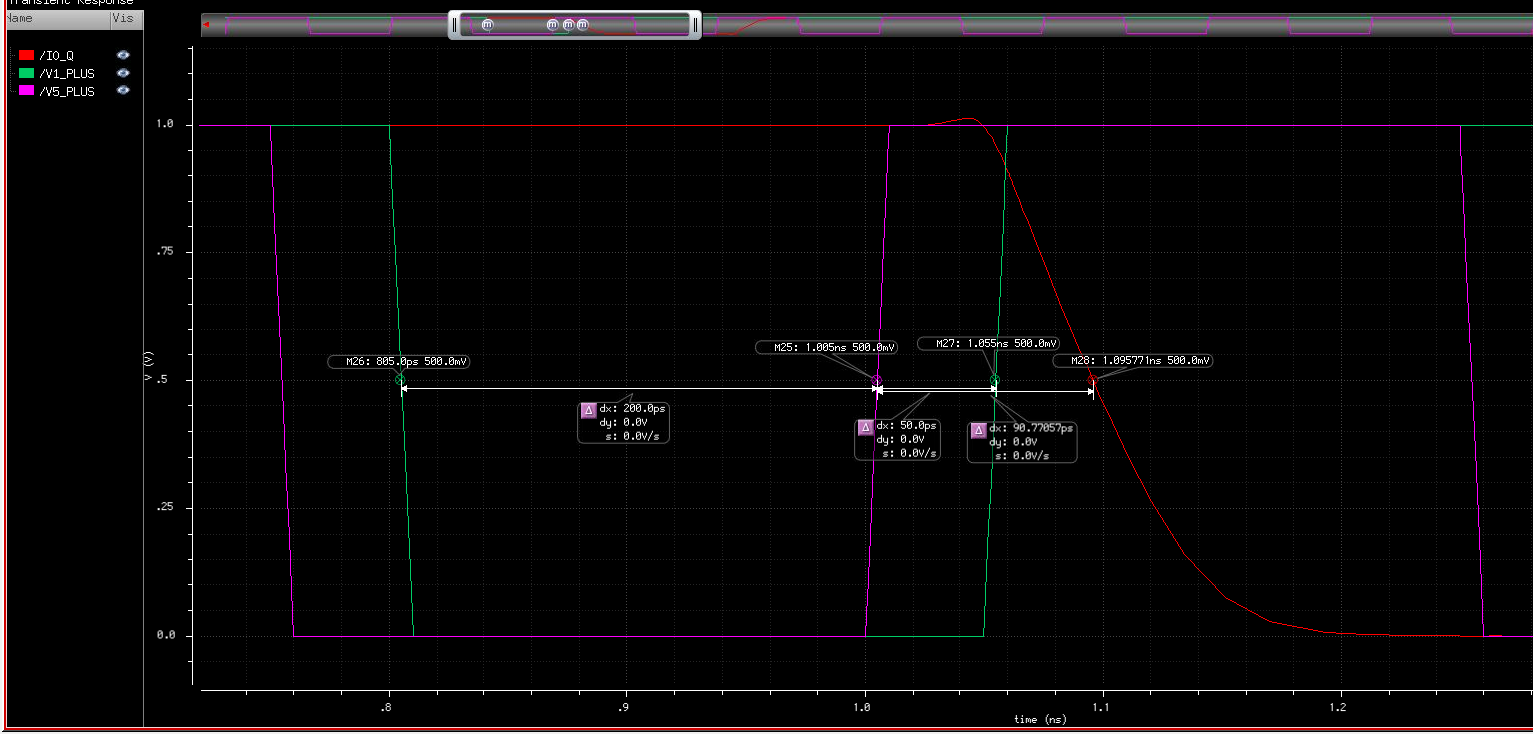Screen dimensions: 1533x734
Task: Select the /IO_Q signal name in the legend
Action: [56, 56]
